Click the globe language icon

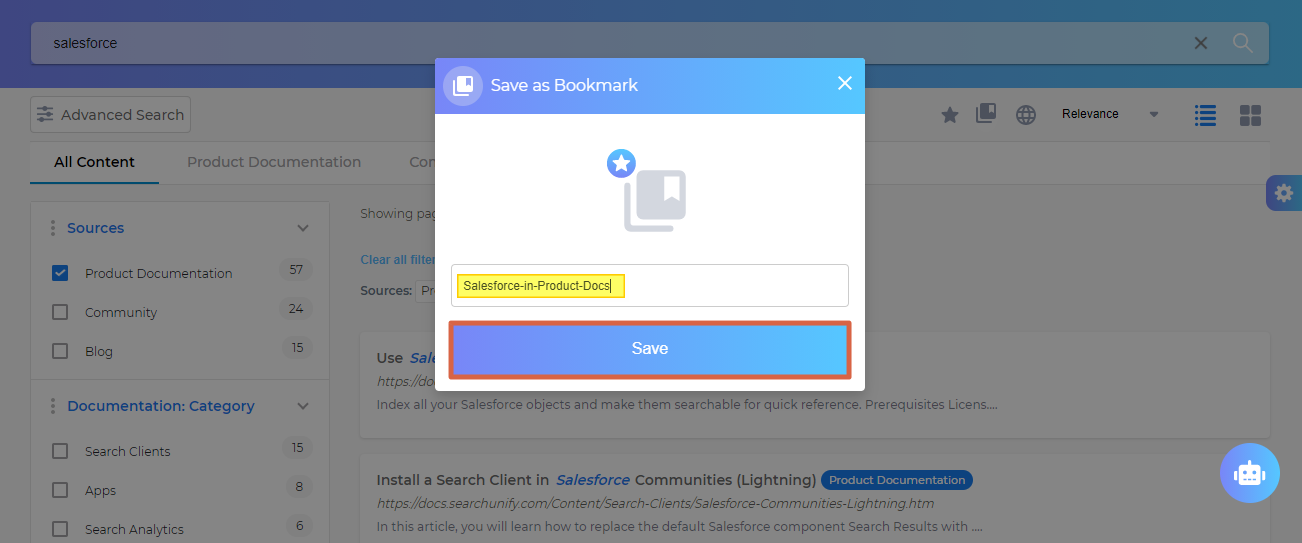pos(1026,115)
